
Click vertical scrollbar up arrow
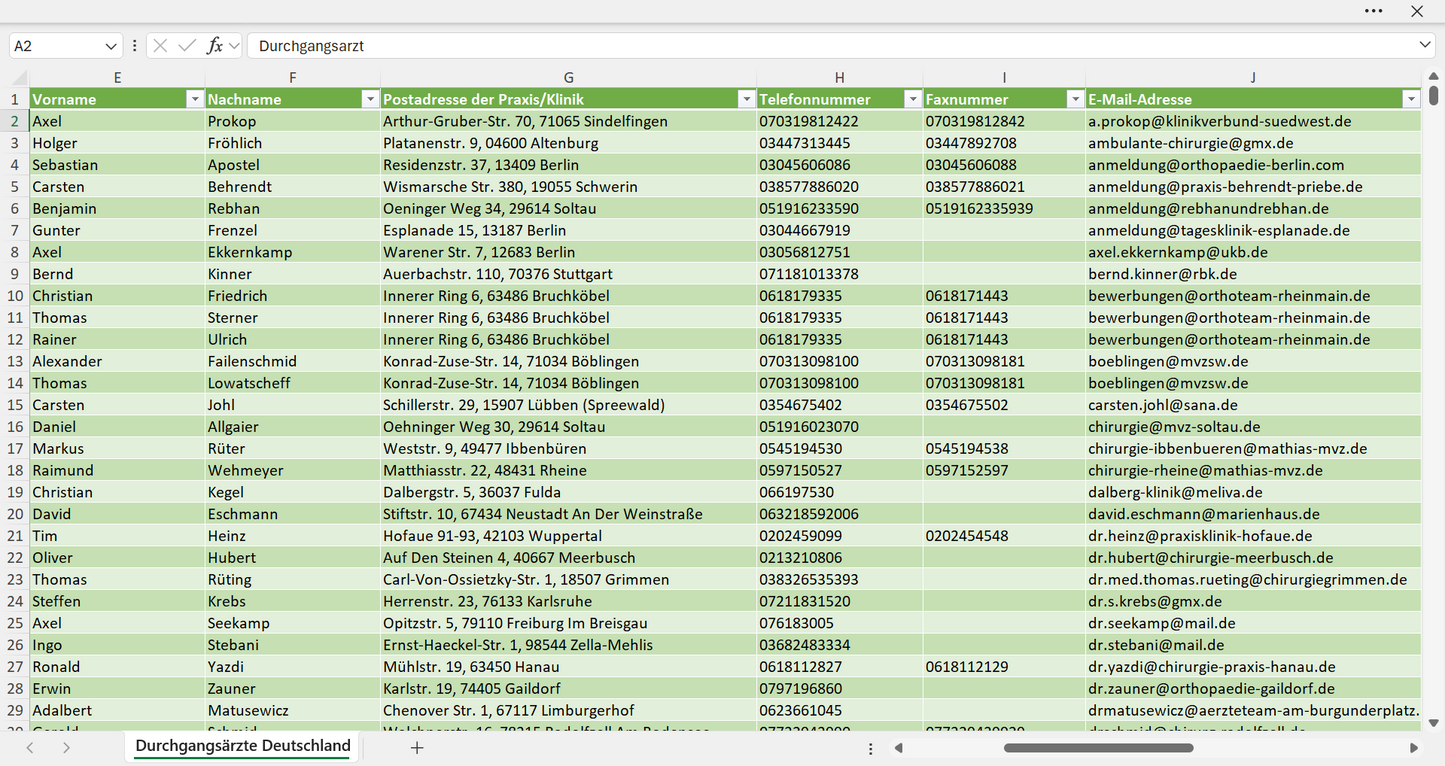pos(1434,75)
